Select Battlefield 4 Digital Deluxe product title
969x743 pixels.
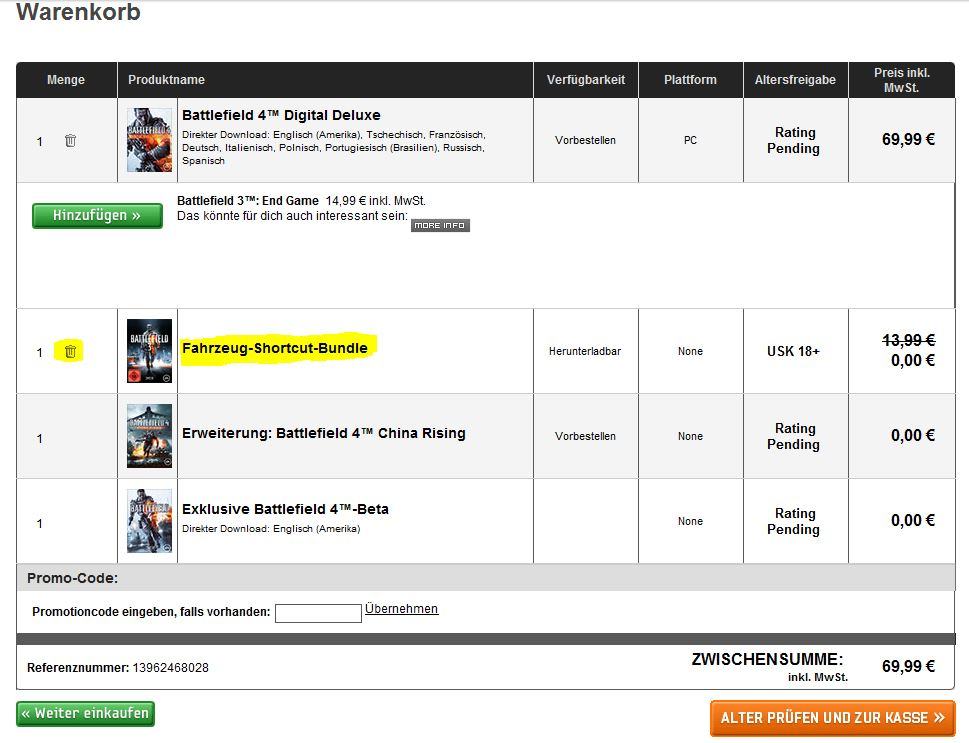pyautogui.click(x=281, y=115)
